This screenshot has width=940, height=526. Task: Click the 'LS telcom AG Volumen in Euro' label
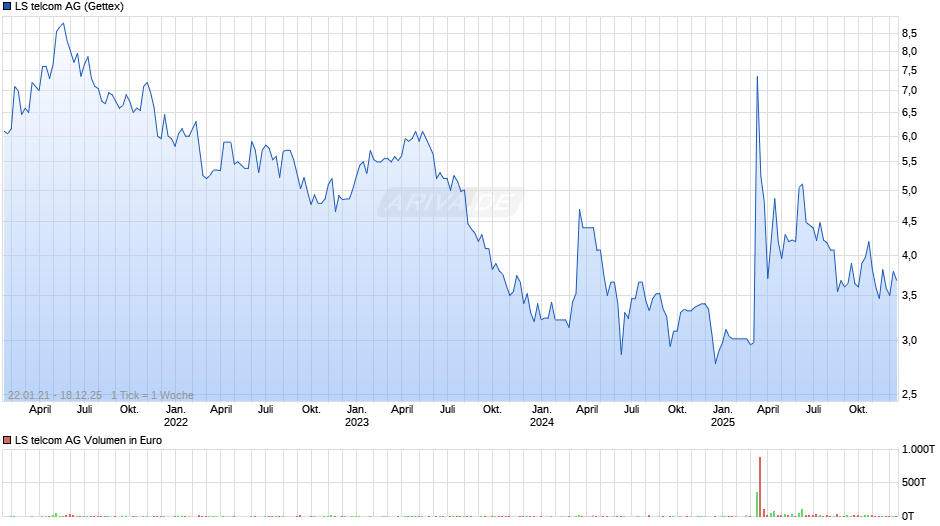pyautogui.click(x=88, y=440)
